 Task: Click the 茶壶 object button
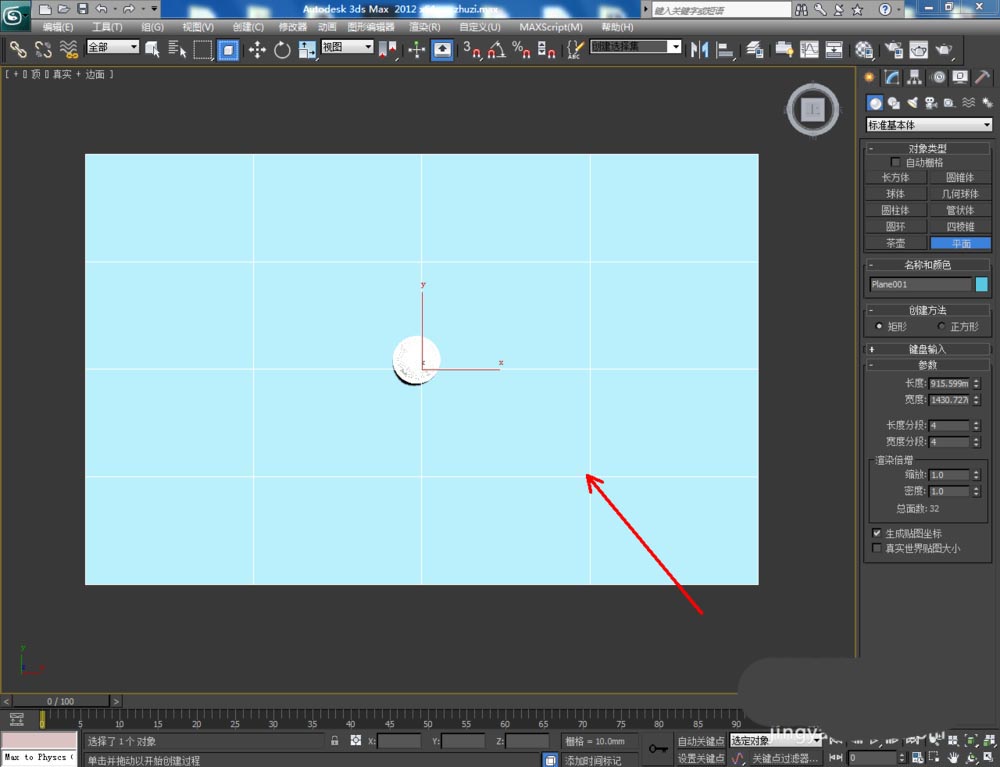click(896, 243)
